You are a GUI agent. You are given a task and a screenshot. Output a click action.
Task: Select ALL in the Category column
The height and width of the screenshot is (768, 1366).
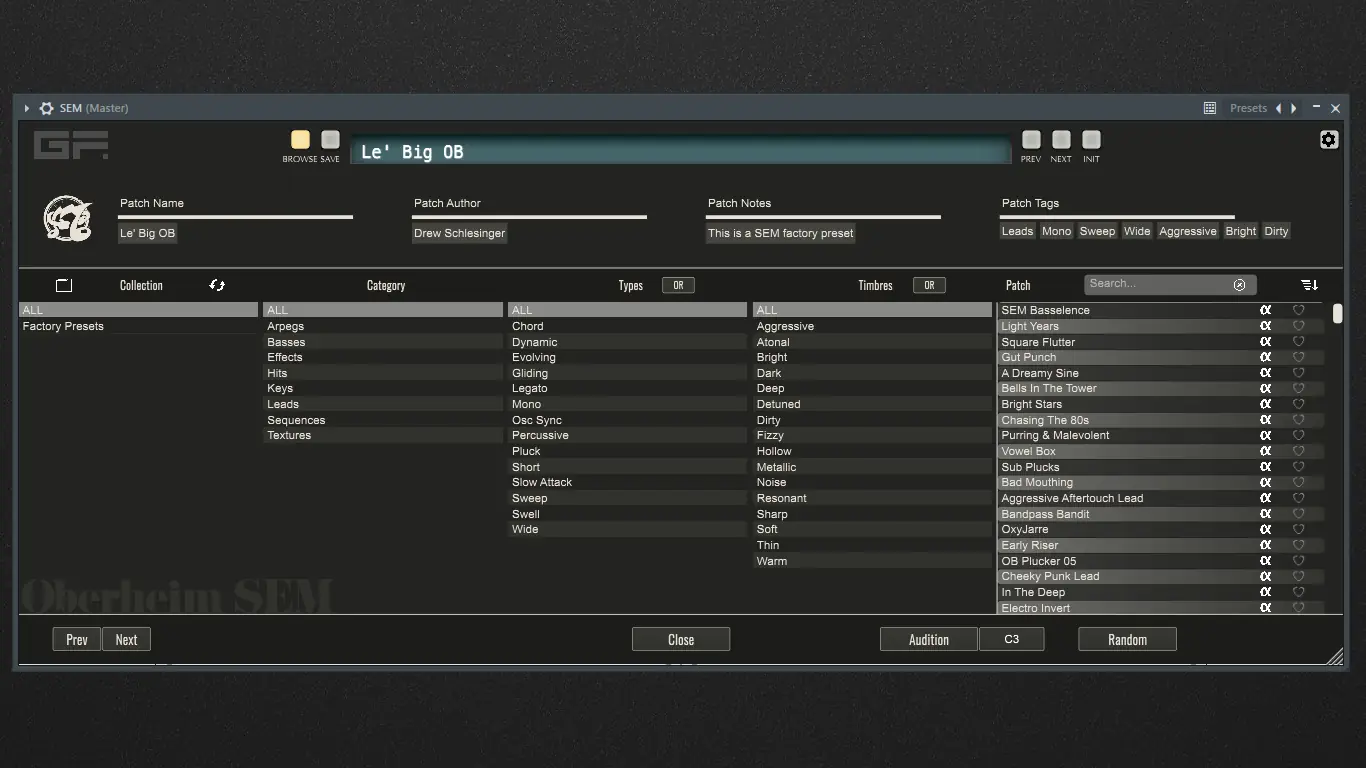point(383,310)
